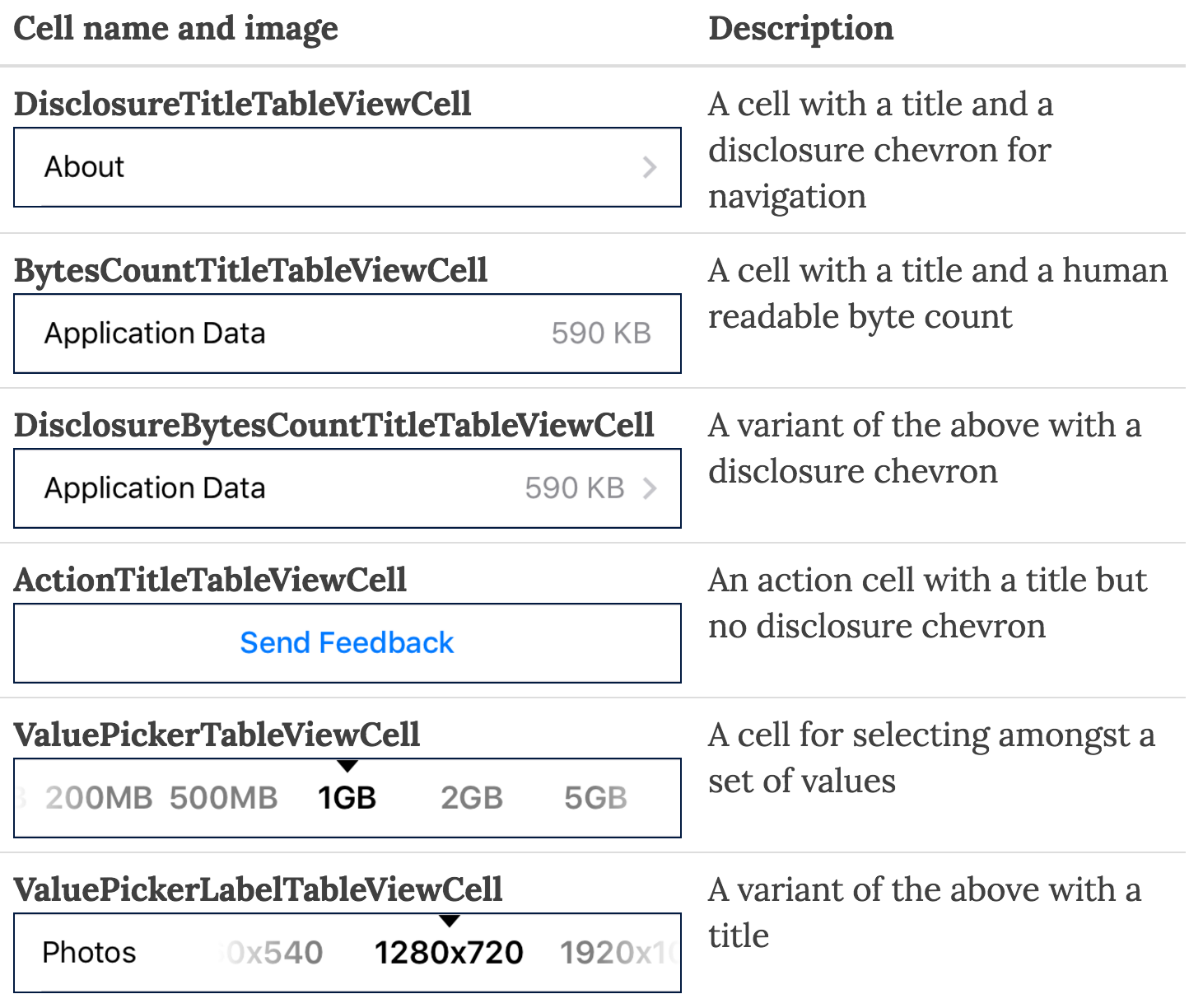The height and width of the screenshot is (1008, 1189).
Task: Click the ValuePickerTableViewCell heading text
Action: pos(217,735)
